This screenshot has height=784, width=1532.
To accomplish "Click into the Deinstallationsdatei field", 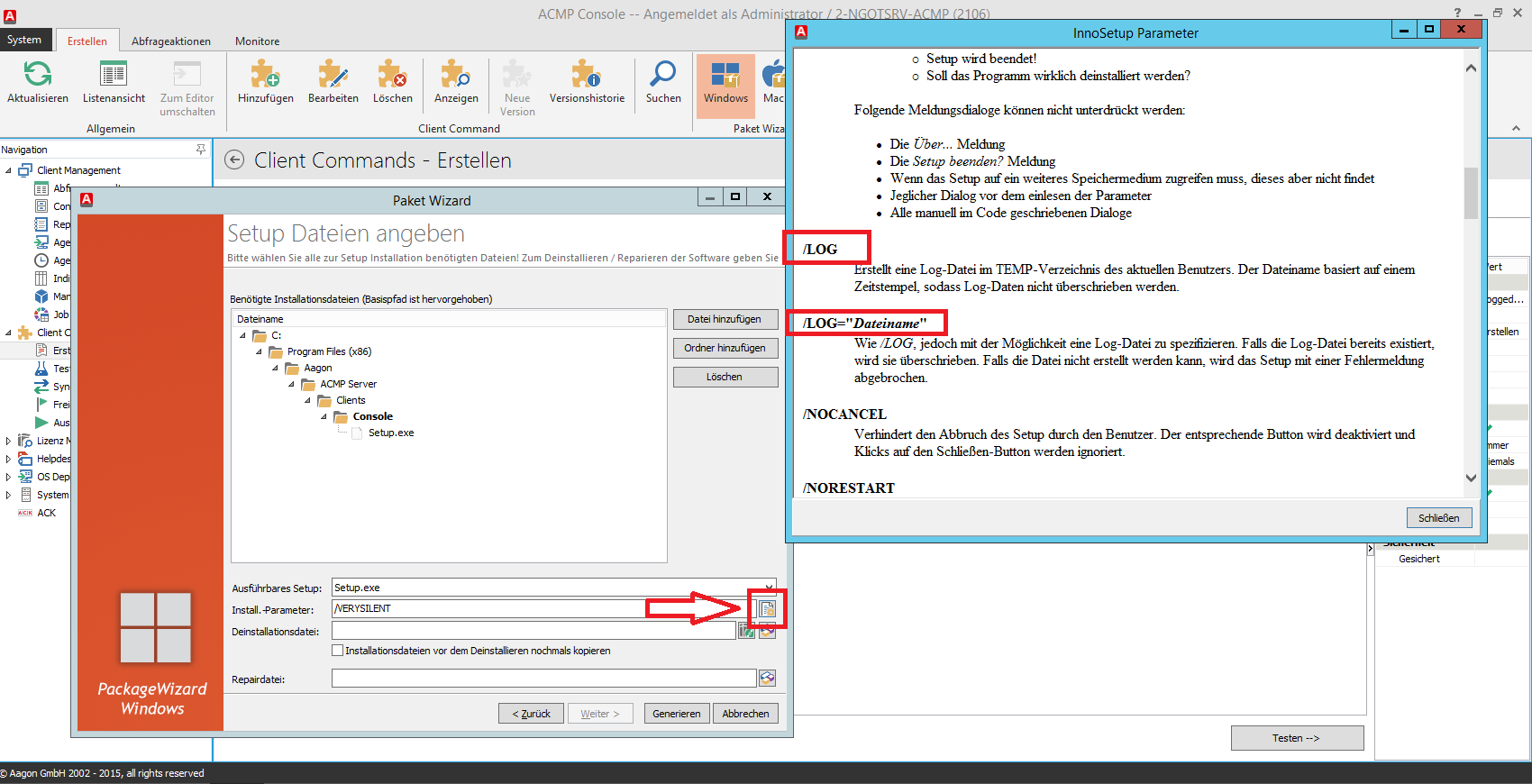I will [x=533, y=632].
